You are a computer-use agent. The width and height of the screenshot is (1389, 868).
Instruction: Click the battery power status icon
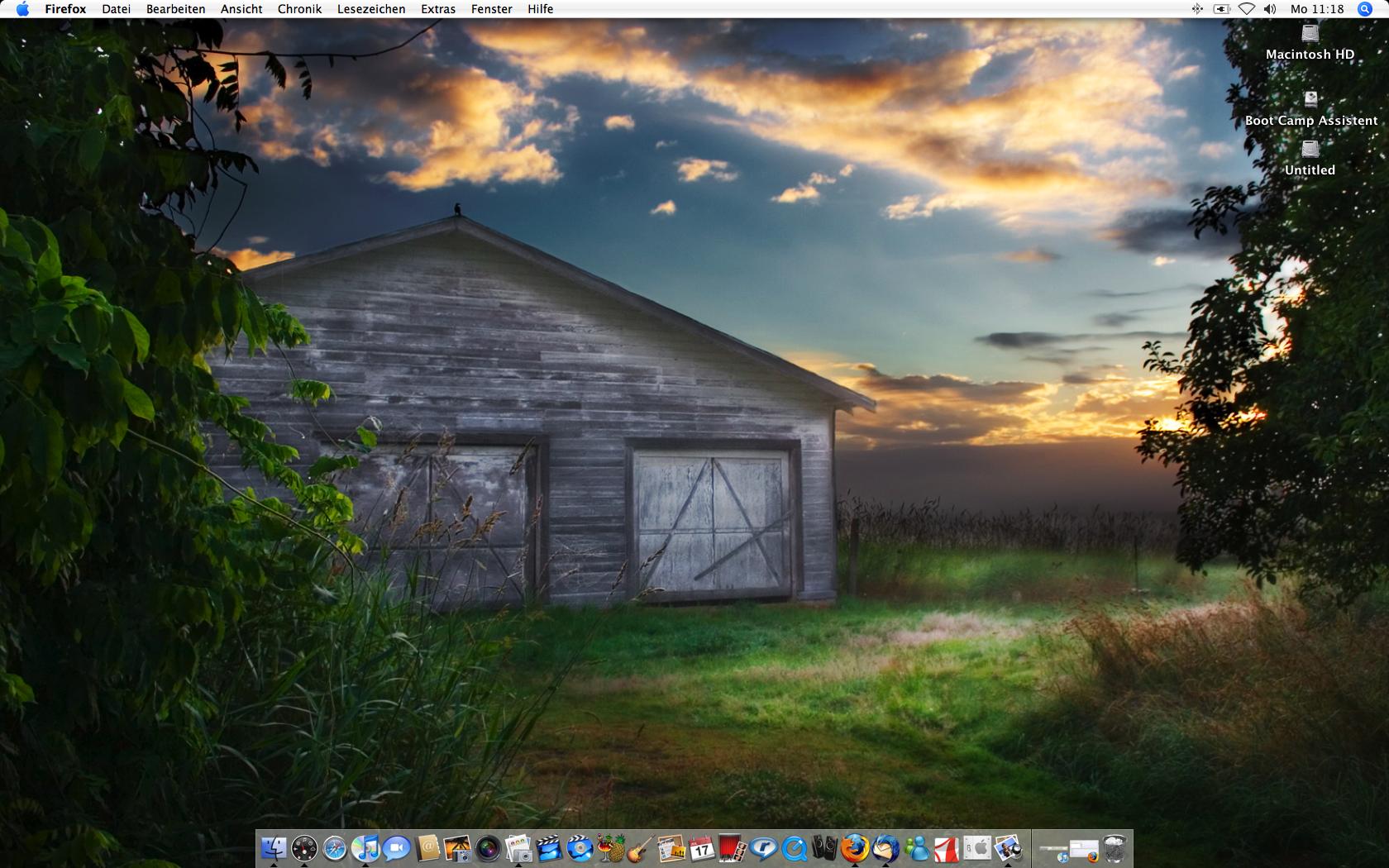[x=1221, y=9]
